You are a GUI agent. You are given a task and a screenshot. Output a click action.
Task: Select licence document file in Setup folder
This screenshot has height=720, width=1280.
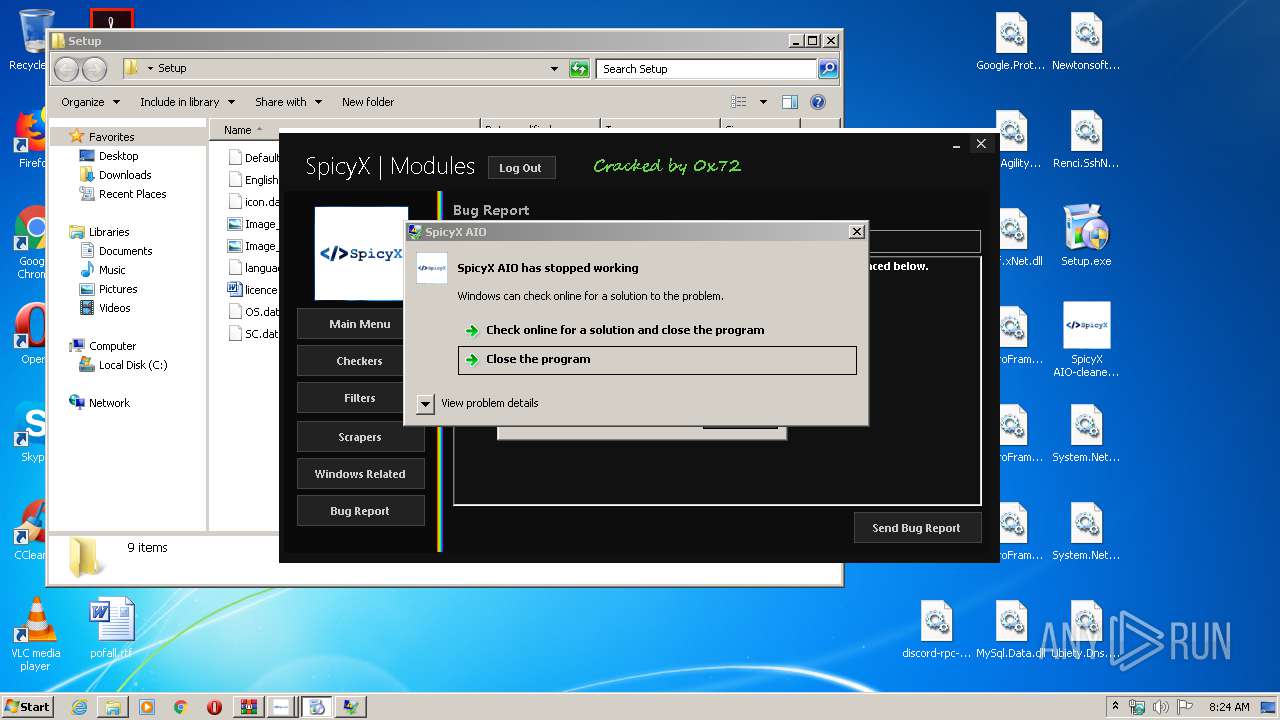[252, 289]
